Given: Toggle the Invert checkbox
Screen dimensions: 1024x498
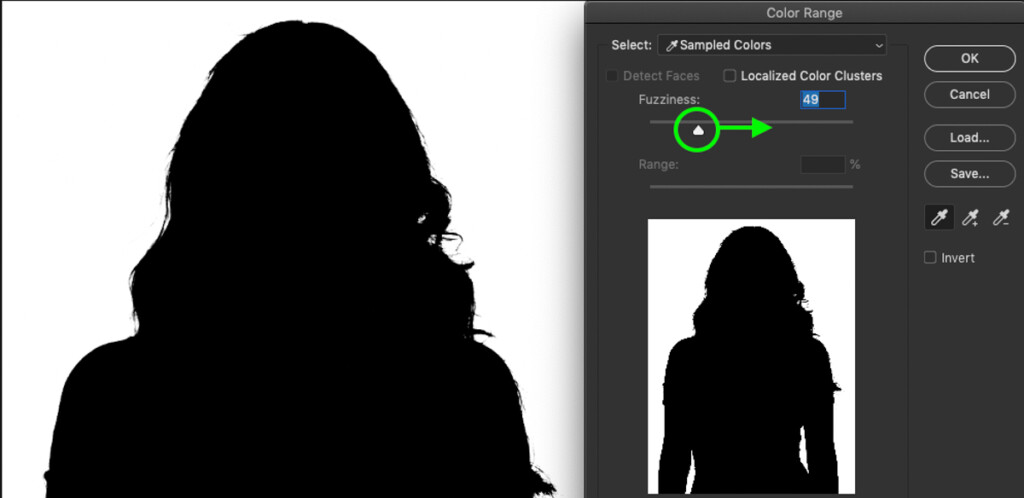Looking at the screenshot, I should (930, 258).
